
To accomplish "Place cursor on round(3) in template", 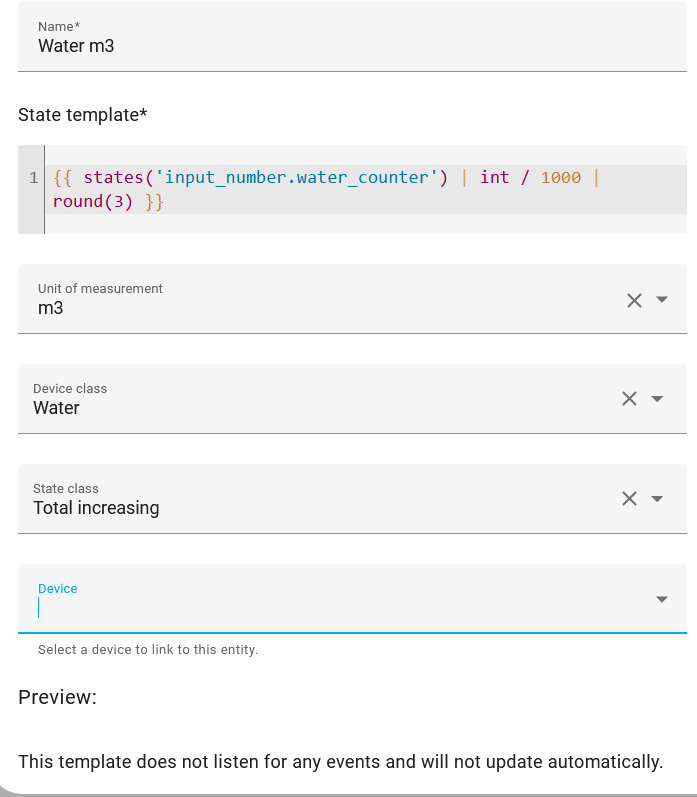I will click(93, 202).
